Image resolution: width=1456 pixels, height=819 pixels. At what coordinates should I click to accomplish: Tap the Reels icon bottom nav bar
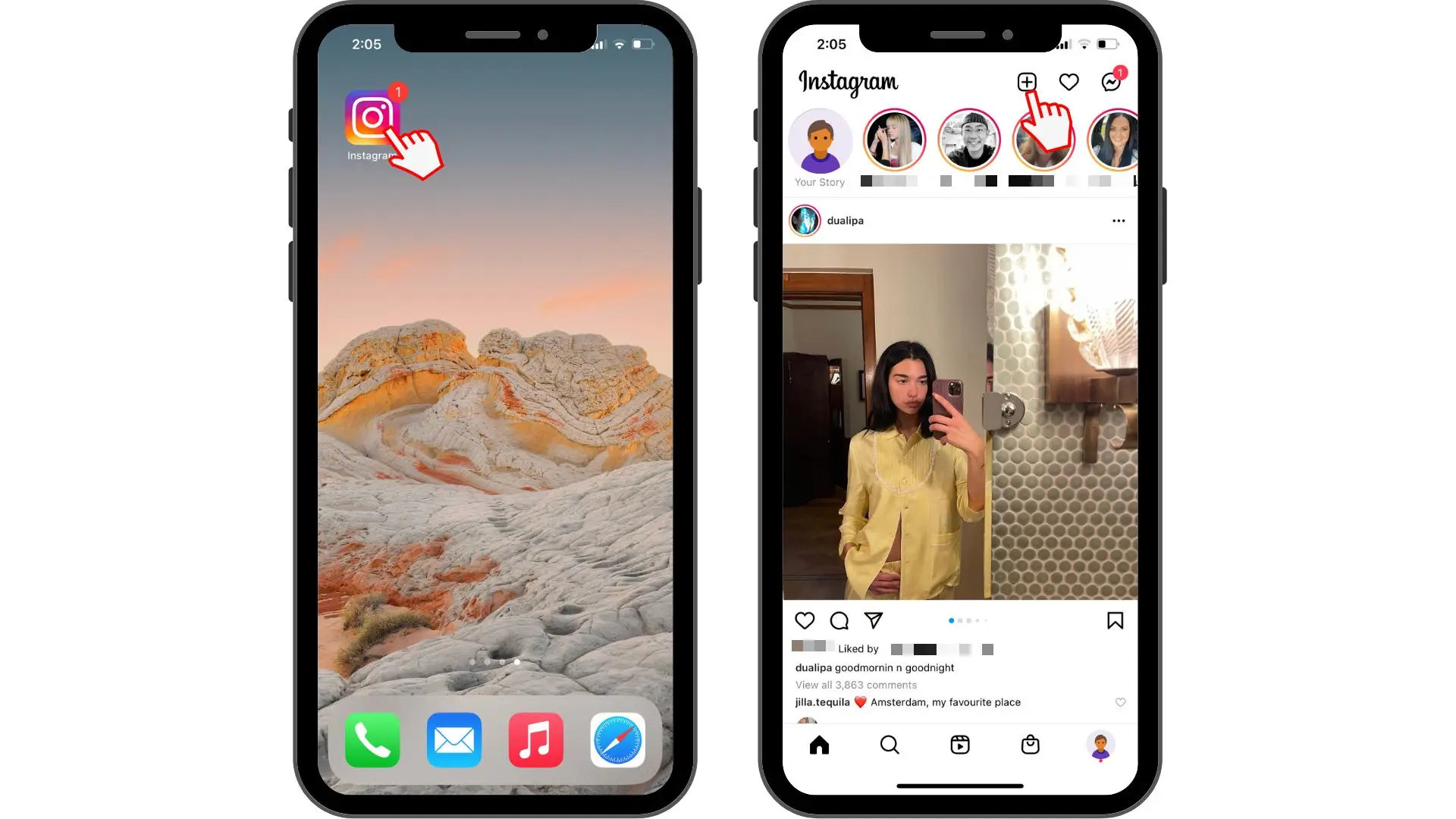coord(959,744)
